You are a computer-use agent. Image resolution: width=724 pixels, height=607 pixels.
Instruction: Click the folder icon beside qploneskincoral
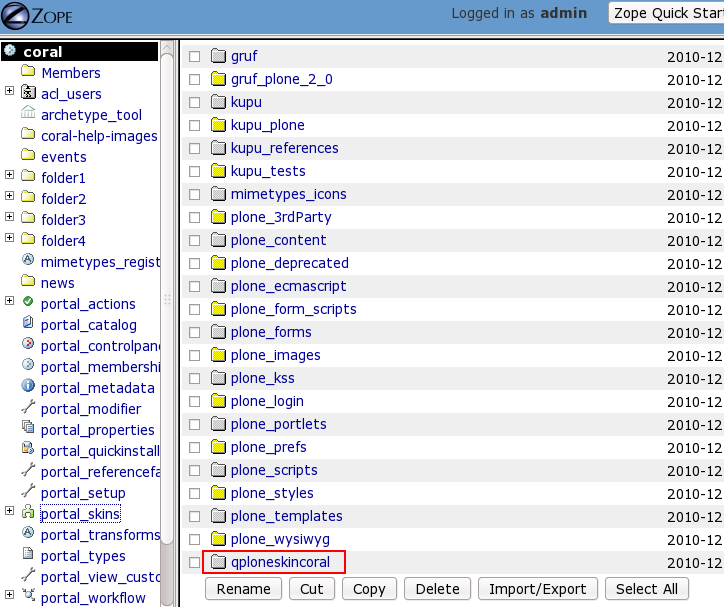[218, 562]
